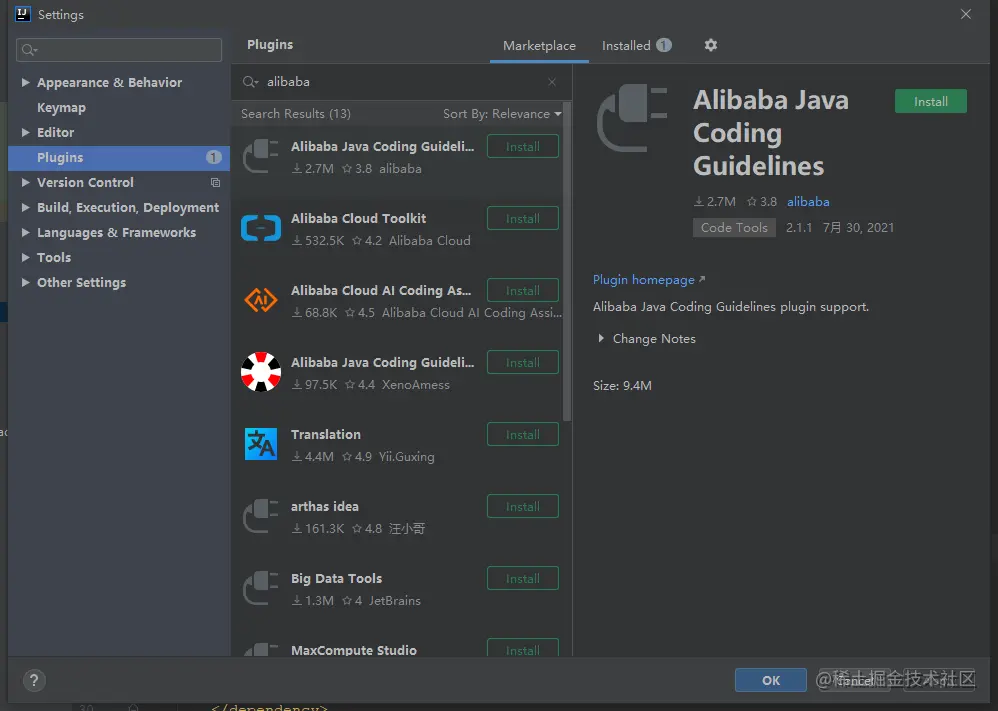This screenshot has height=711, width=998.
Task: Click IntelliJ logo in title bar
Action: click(x=22, y=14)
